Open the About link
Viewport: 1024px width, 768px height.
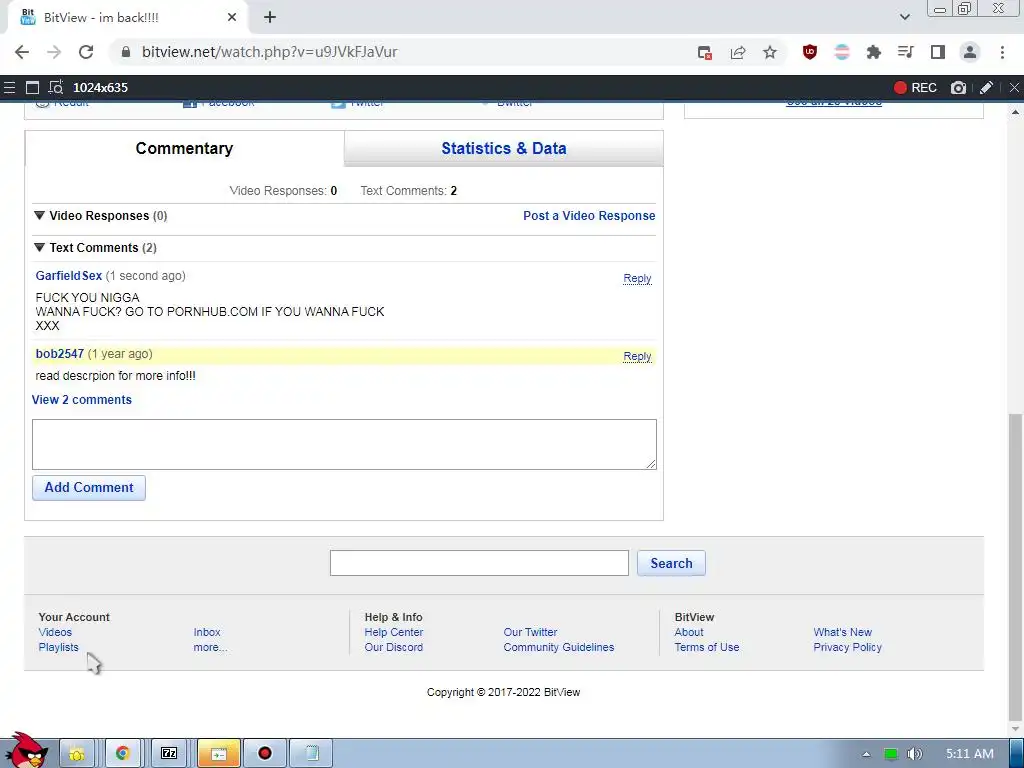pyautogui.click(x=689, y=632)
